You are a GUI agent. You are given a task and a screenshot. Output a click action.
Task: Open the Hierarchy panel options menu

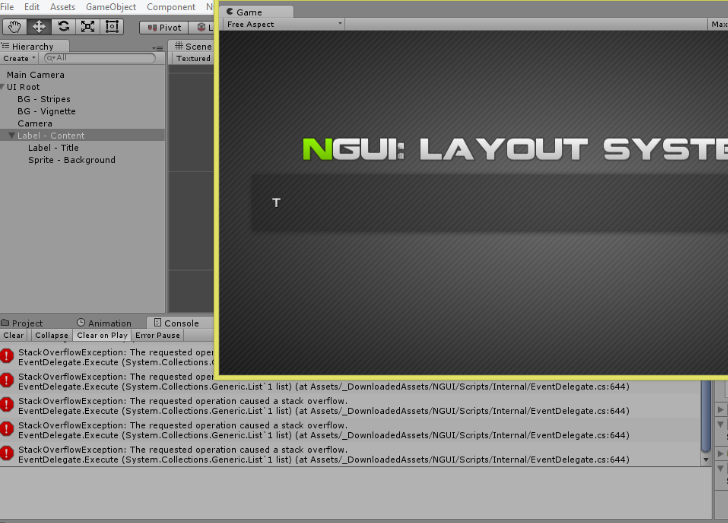pyautogui.click(x=158, y=47)
